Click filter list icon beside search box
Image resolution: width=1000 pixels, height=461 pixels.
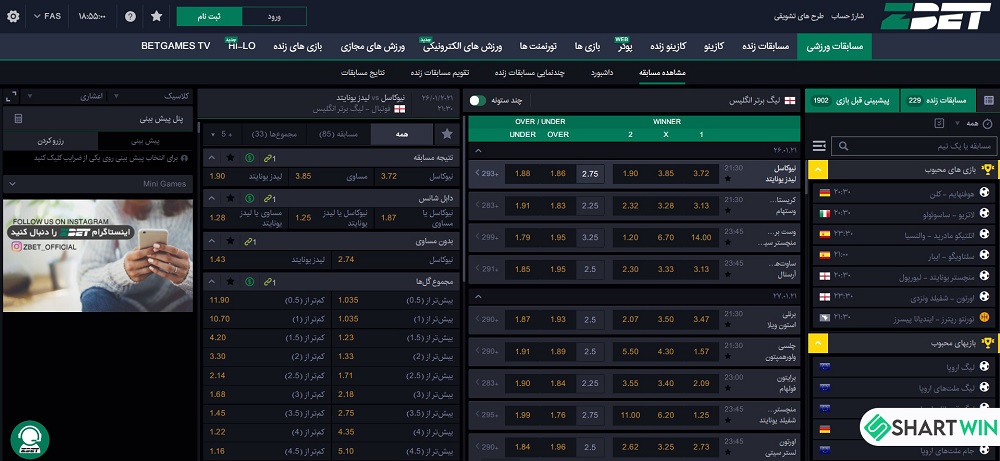point(820,146)
